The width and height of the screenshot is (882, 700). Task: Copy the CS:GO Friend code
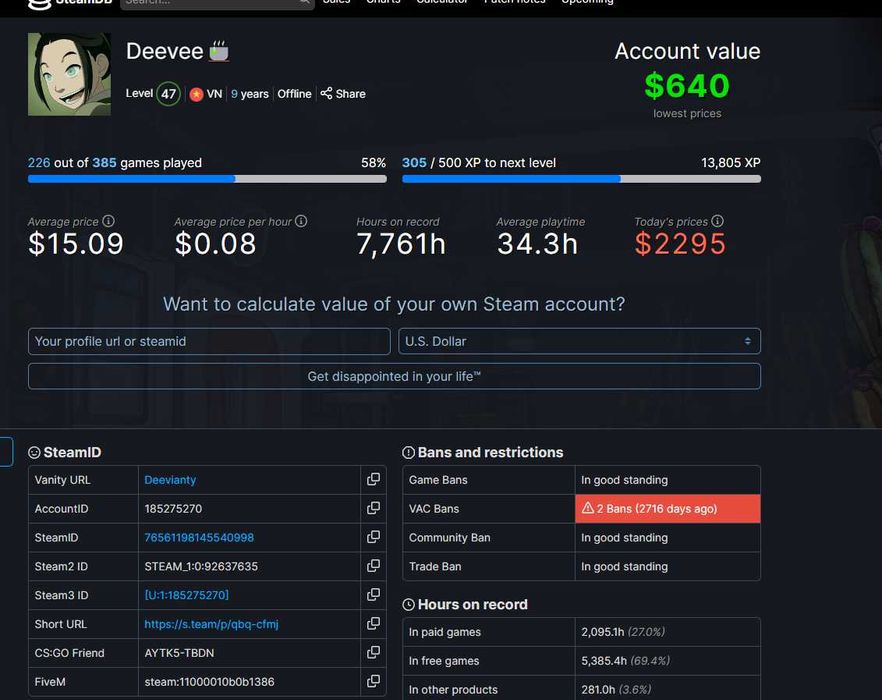tap(373, 652)
